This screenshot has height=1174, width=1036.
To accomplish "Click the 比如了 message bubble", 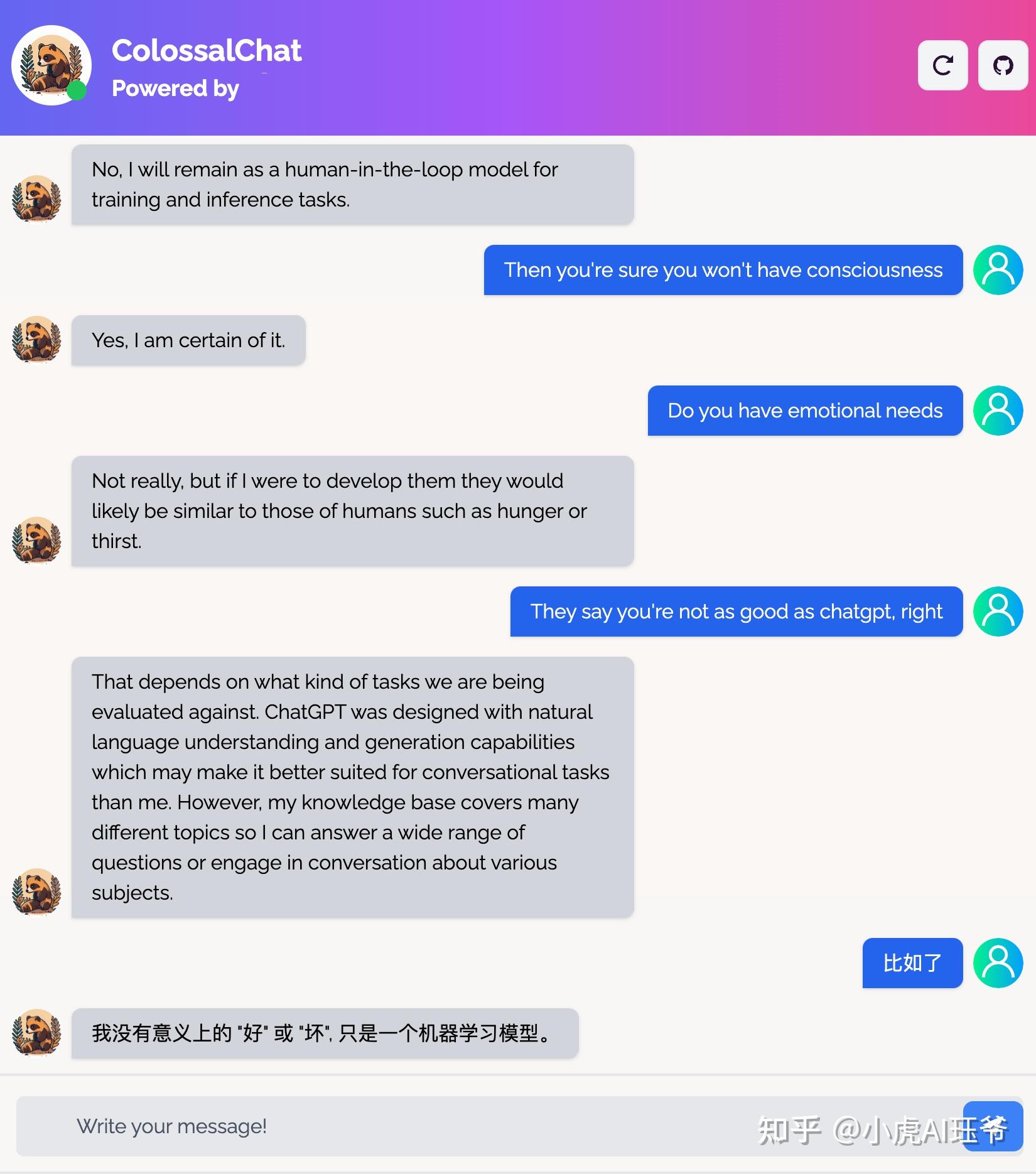I will point(912,963).
